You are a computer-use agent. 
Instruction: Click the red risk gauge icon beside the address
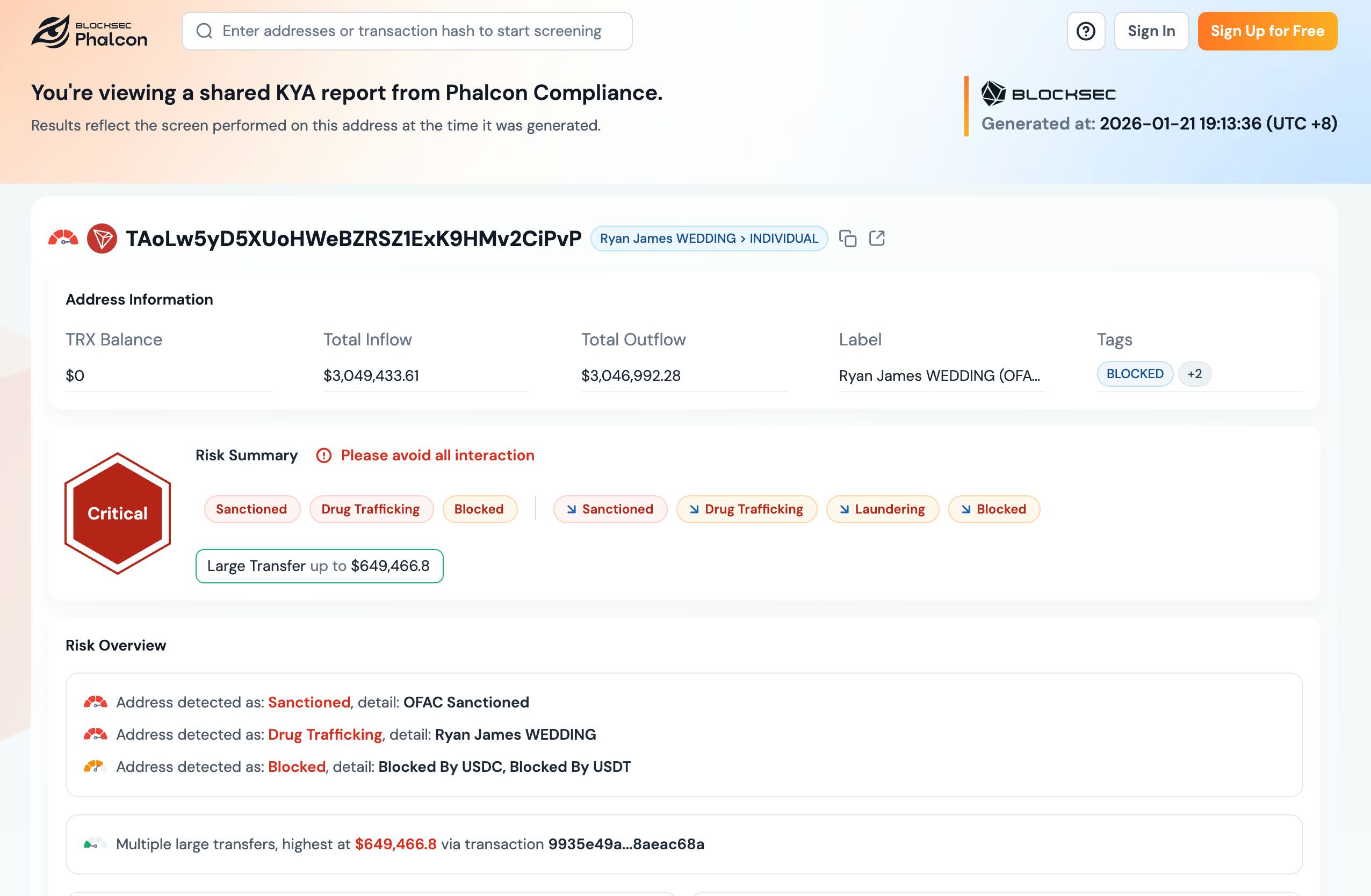click(x=63, y=239)
